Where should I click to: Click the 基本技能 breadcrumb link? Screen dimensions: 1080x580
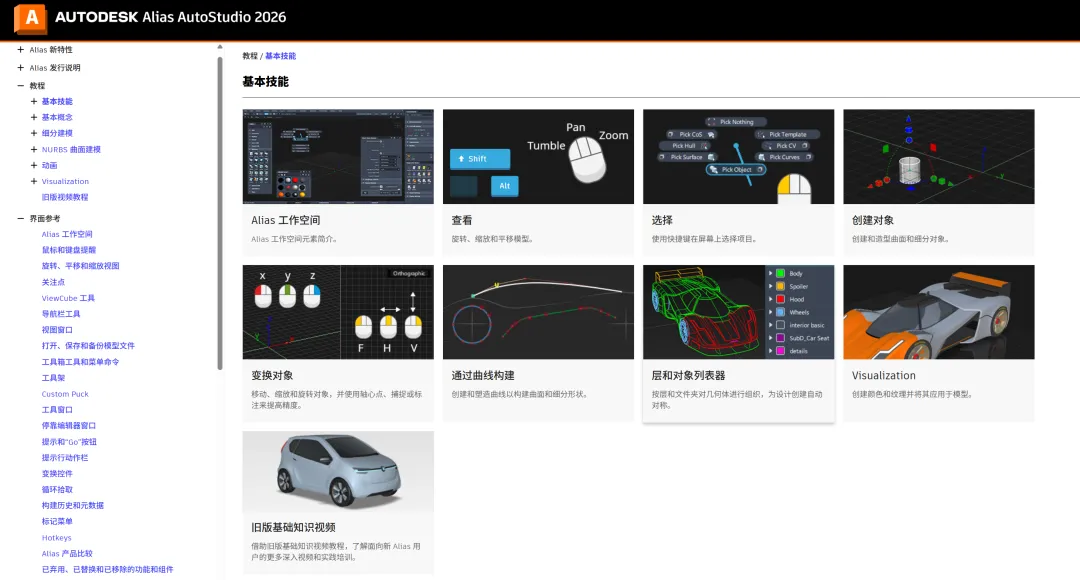click(x=280, y=56)
